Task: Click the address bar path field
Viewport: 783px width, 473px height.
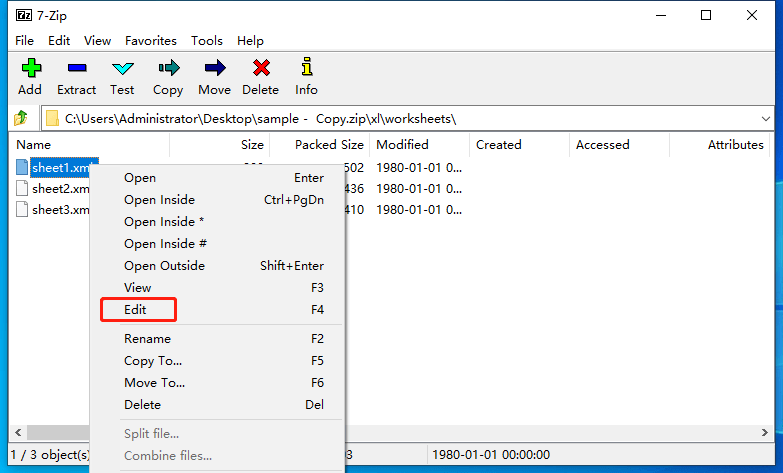Action: point(407,119)
